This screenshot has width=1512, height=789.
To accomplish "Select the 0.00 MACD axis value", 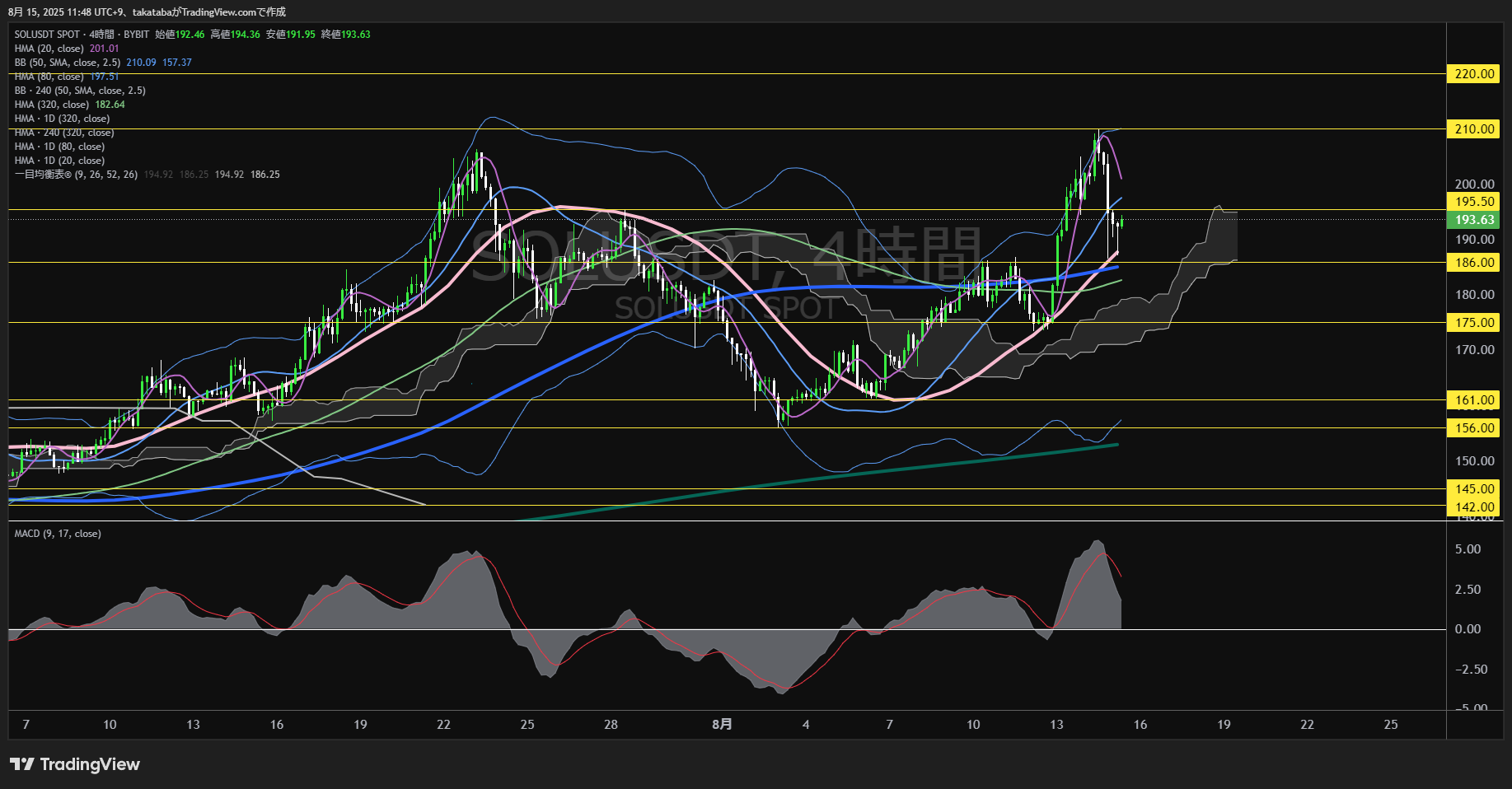I will click(1468, 628).
